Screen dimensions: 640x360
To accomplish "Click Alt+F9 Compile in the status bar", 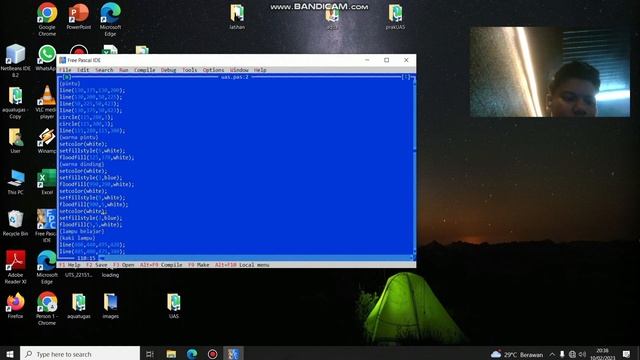I will [161, 265].
